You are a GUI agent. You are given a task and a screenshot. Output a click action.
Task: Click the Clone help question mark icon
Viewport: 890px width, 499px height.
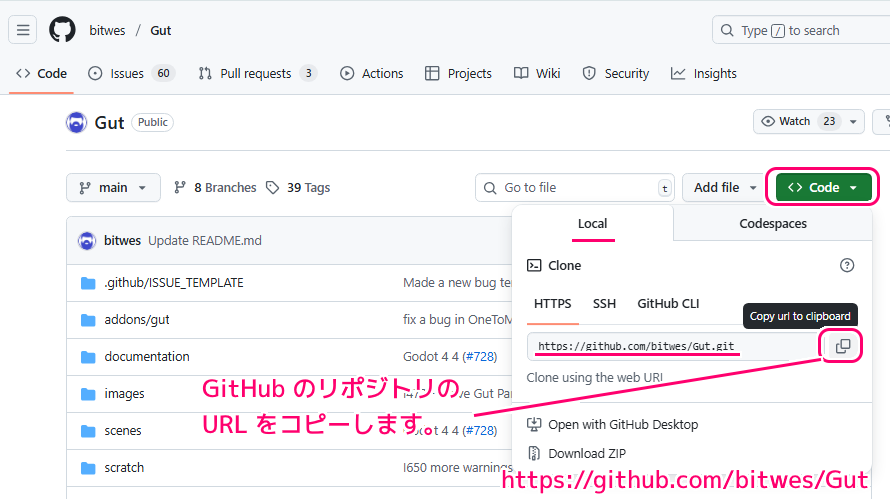[x=847, y=265]
